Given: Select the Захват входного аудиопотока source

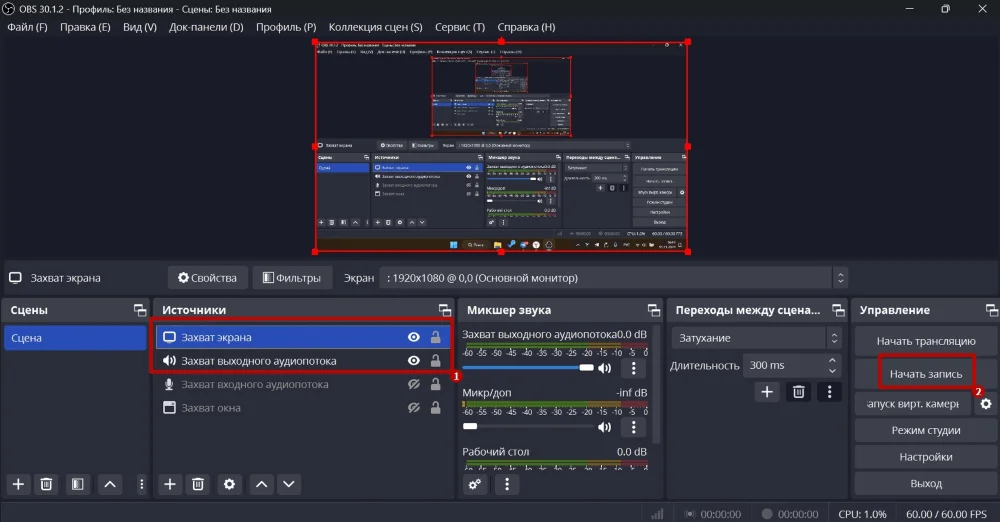Looking at the screenshot, I should pyautogui.click(x=254, y=385).
